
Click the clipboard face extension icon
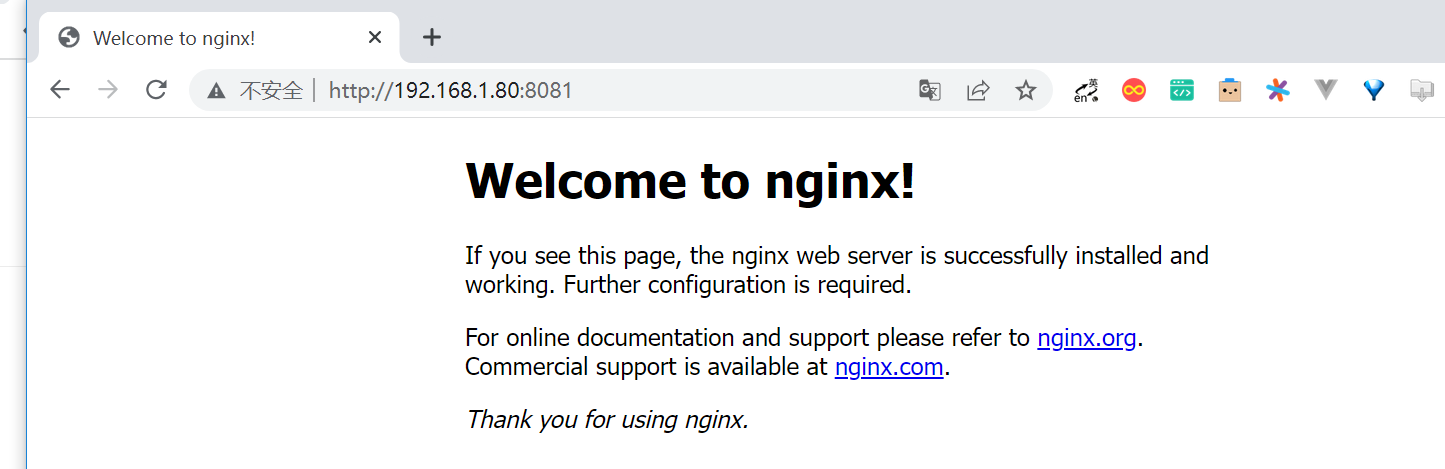[x=1230, y=91]
